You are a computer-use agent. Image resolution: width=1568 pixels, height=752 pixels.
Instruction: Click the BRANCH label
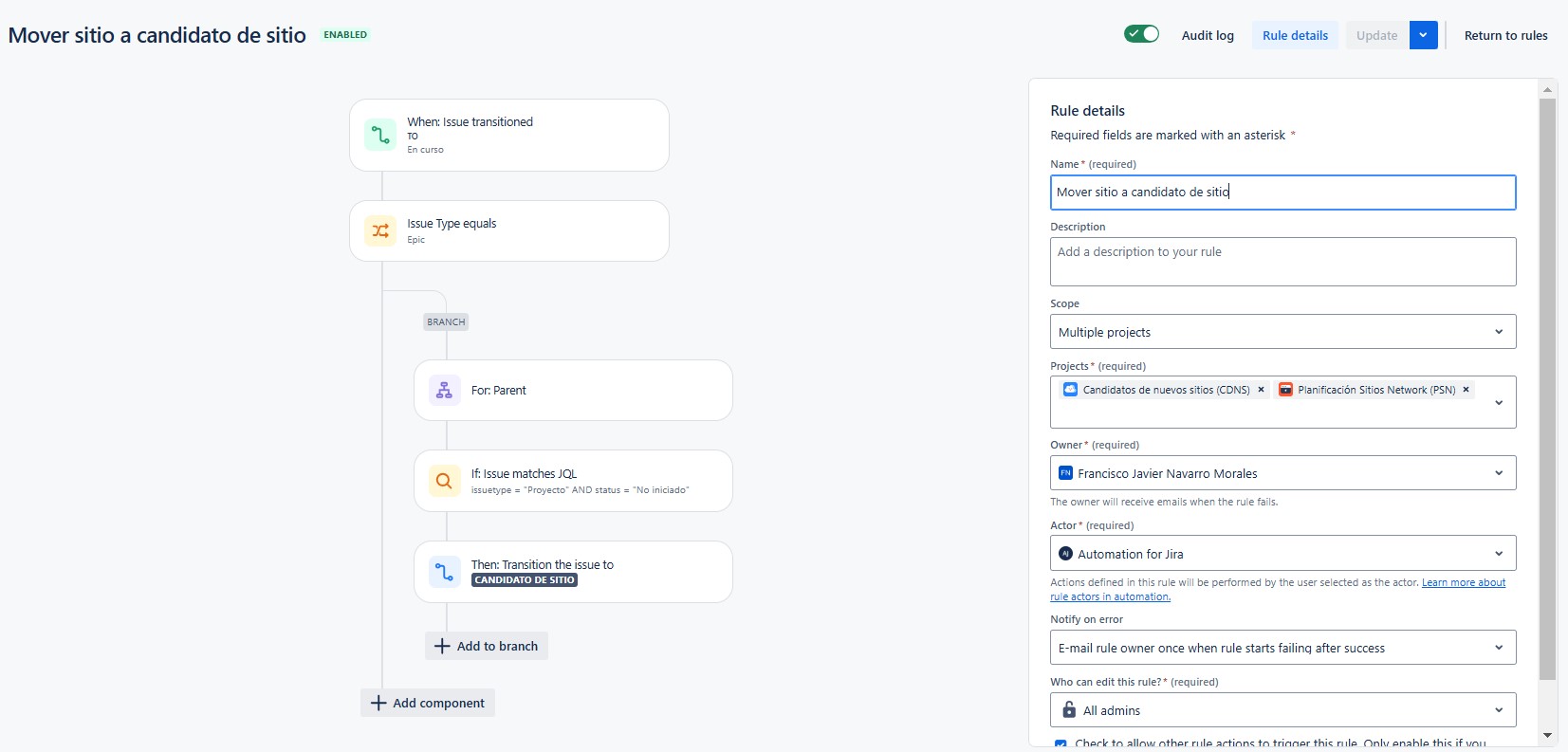(446, 322)
